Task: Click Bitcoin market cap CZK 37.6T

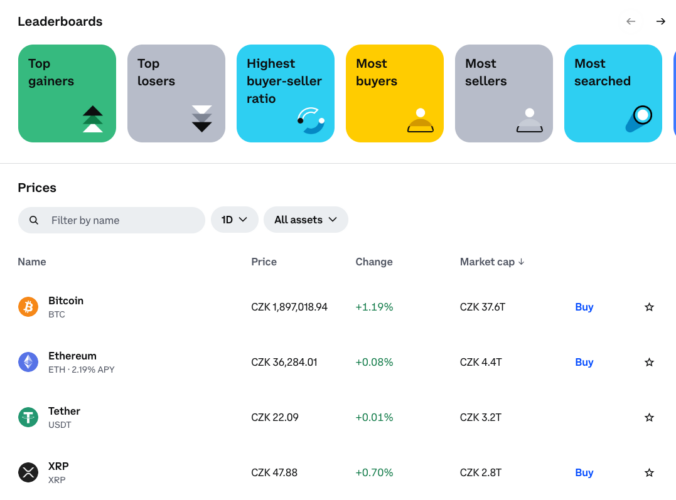Action: pos(482,307)
